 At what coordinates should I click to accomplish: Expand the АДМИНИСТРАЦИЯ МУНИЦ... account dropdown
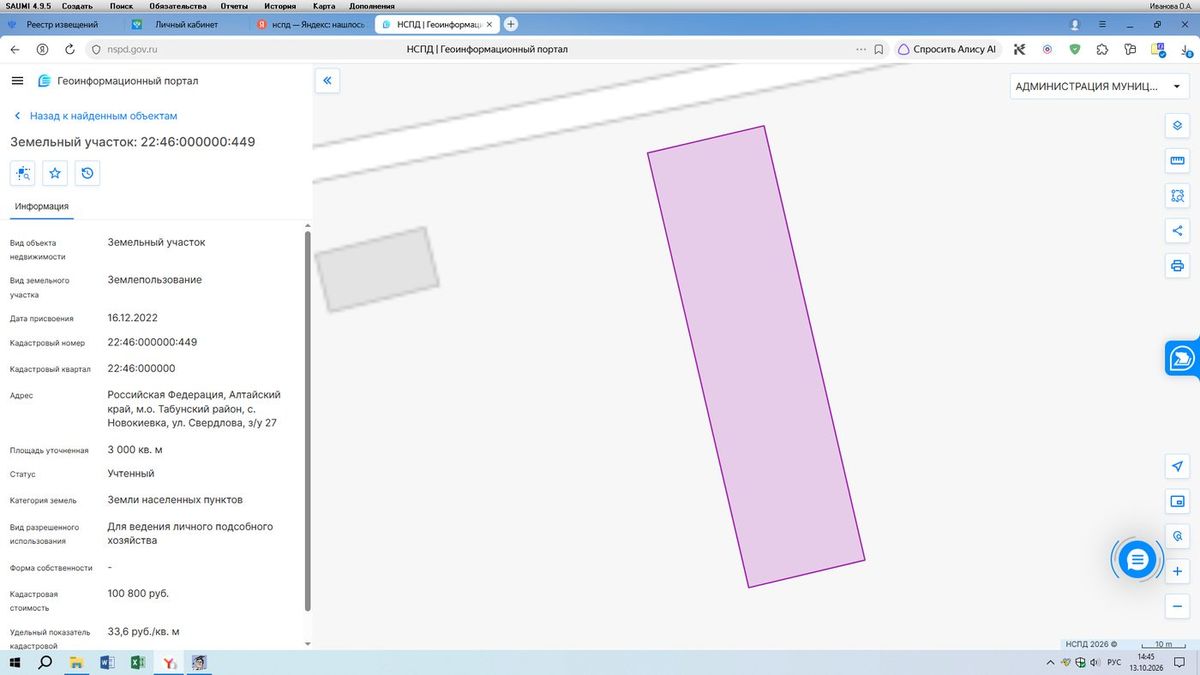click(1098, 86)
